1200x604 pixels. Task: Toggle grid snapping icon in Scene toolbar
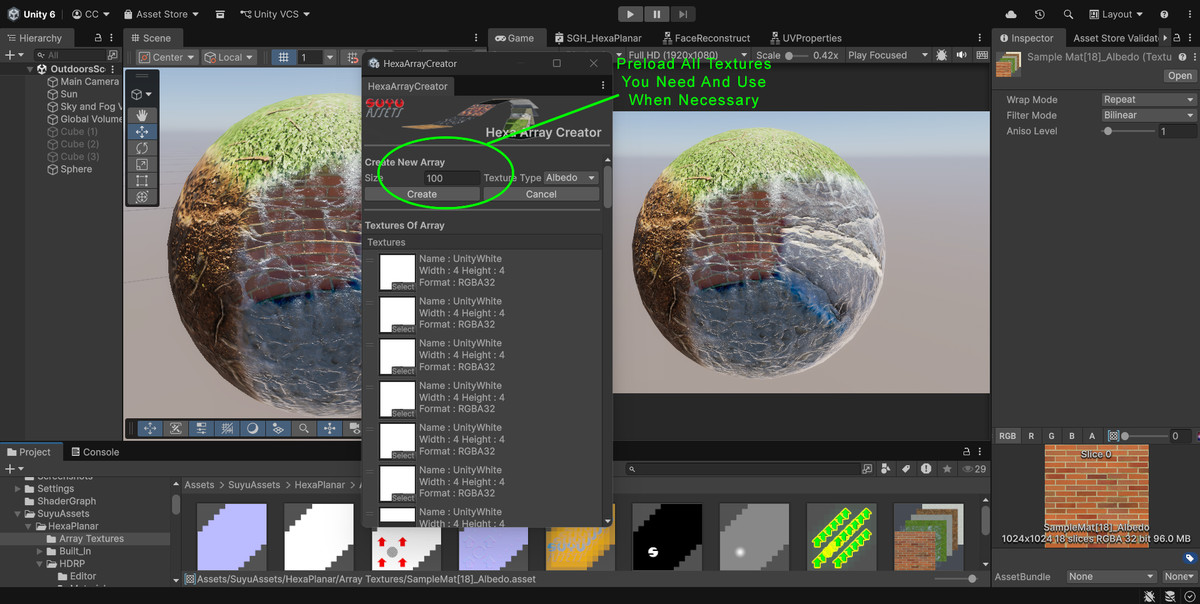click(284, 57)
